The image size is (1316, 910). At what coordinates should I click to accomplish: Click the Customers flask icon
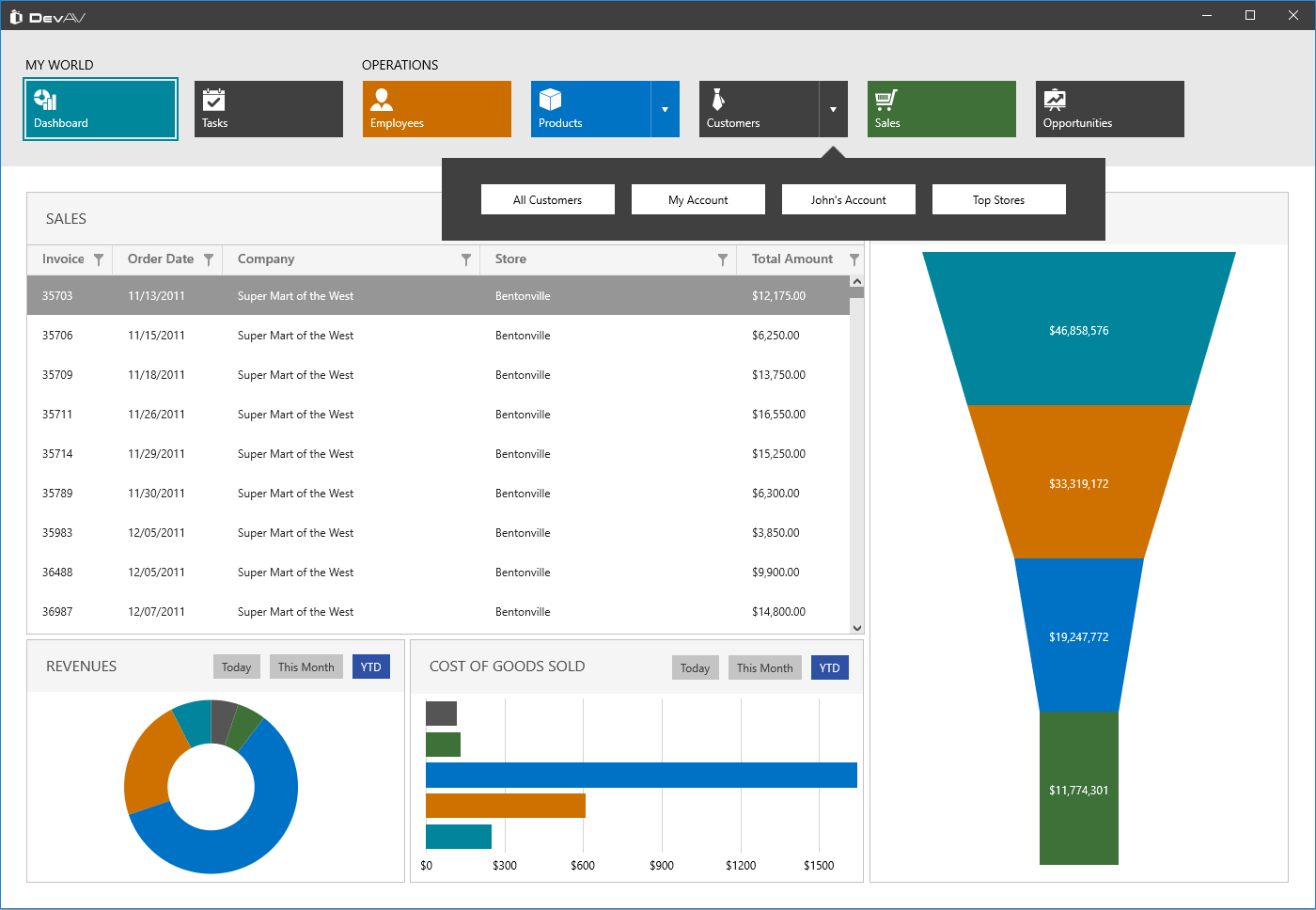[719, 99]
